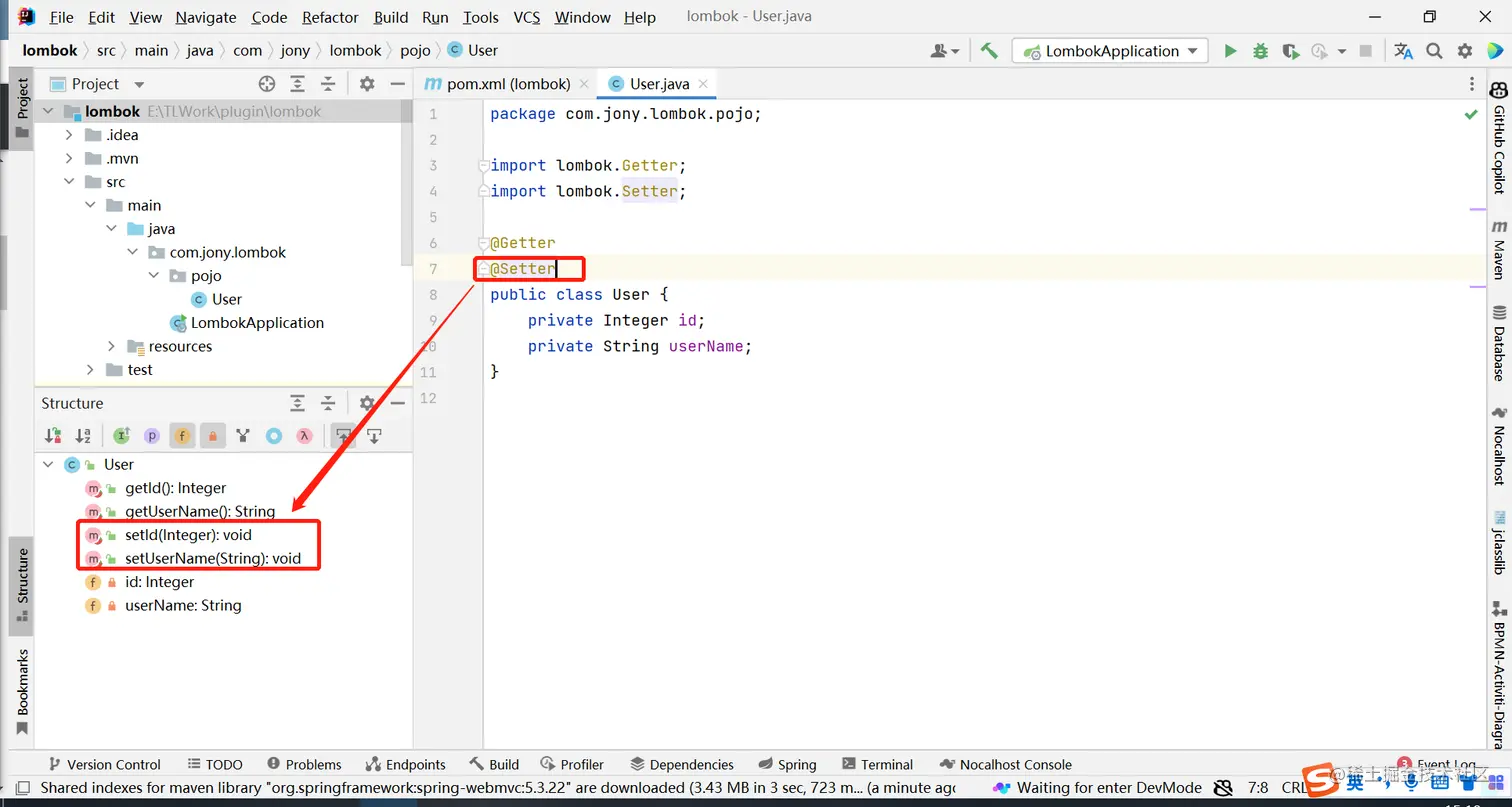Open the Dependencies tool window
1512x807 pixels.
click(680, 764)
